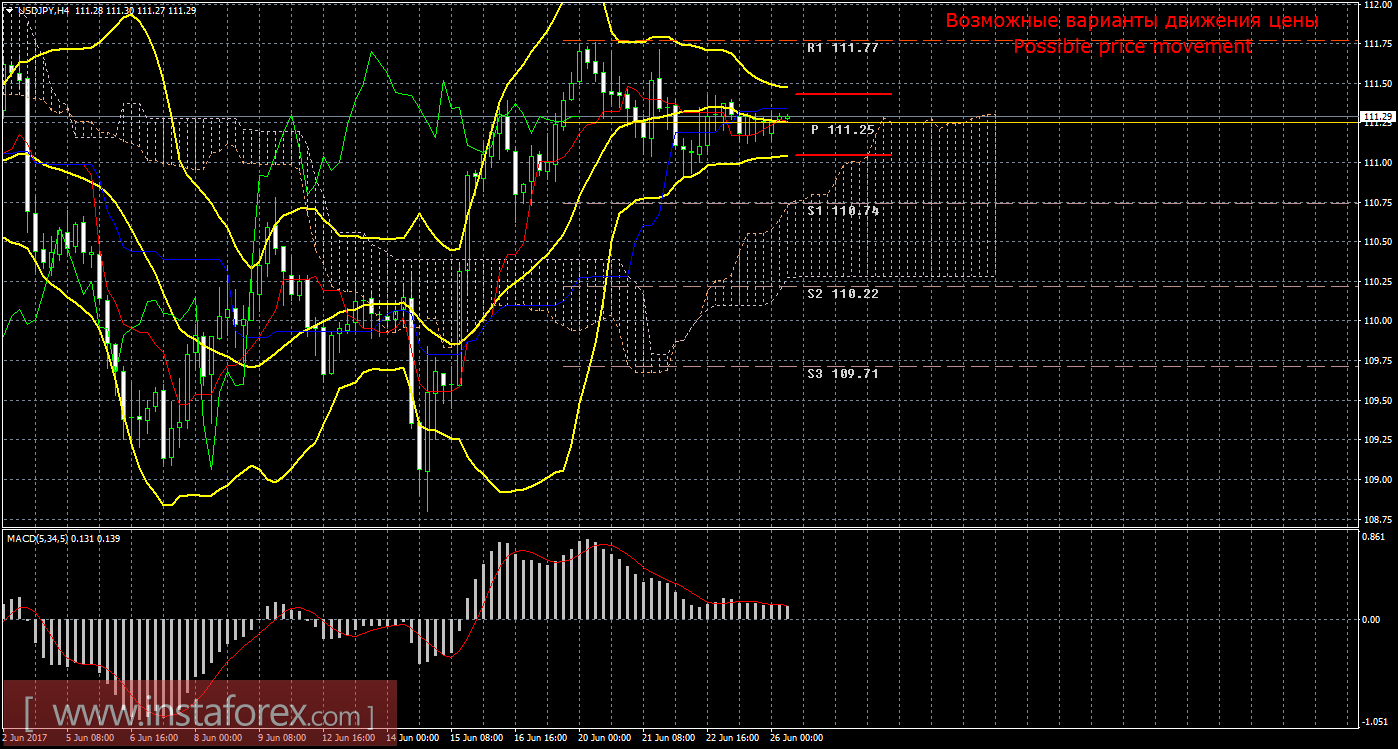Click the 26 Jun 00:00 time label
Viewport: 1398px width, 749px height.
[x=796, y=738]
